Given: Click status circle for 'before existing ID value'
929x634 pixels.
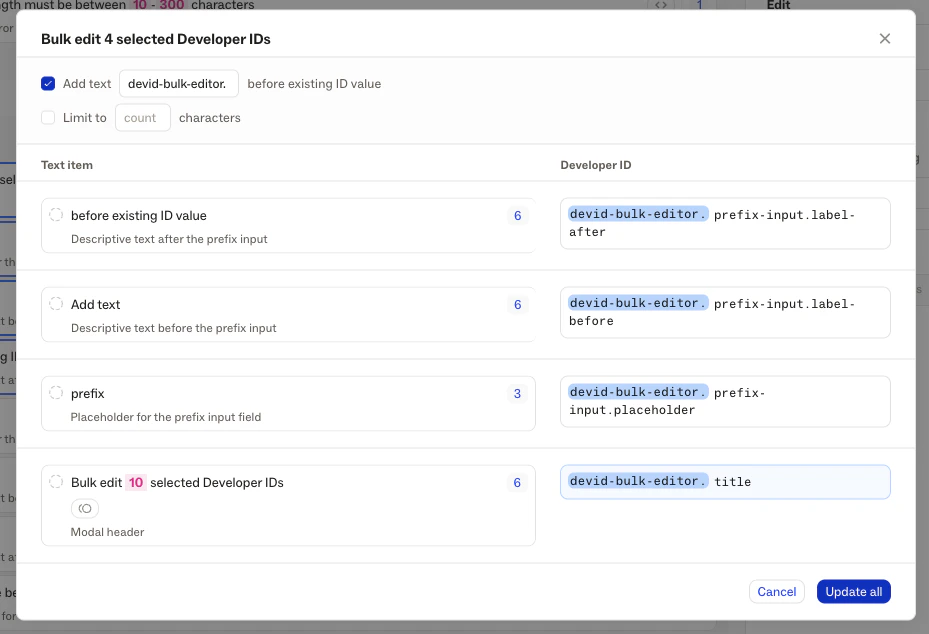Looking at the screenshot, I should [56, 214].
